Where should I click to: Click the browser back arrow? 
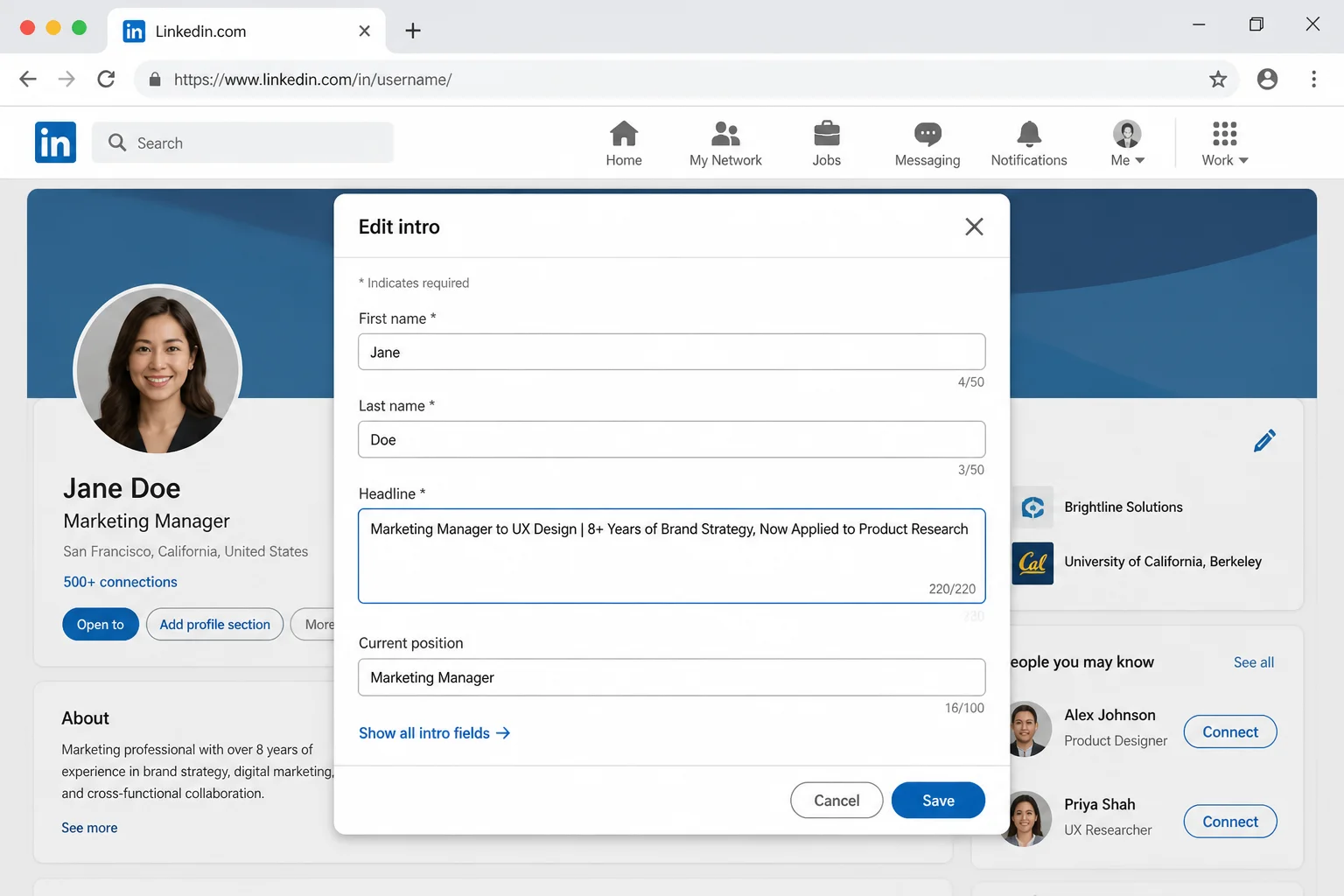pyautogui.click(x=28, y=79)
